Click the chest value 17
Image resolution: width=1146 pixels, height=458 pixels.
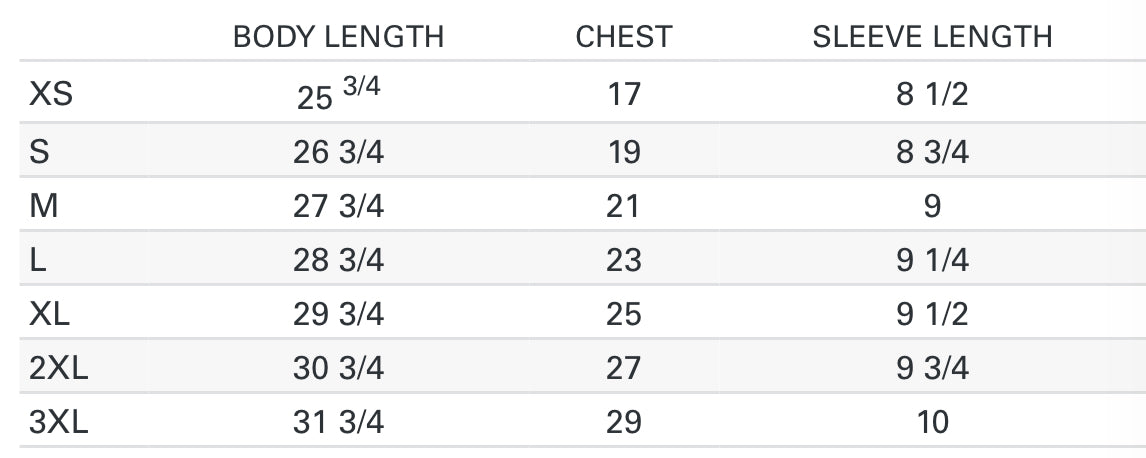tap(623, 94)
